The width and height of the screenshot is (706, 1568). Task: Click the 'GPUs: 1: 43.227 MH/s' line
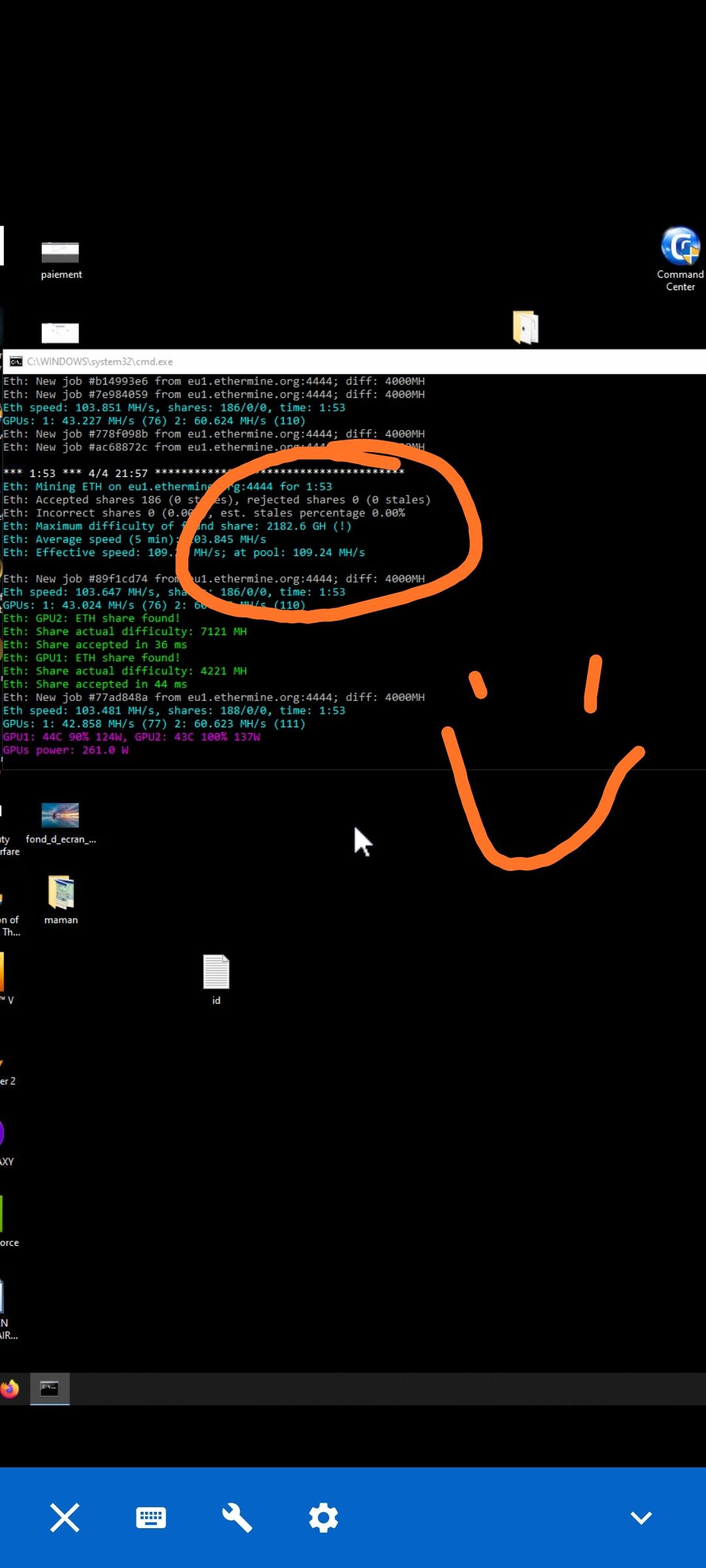[154, 421]
